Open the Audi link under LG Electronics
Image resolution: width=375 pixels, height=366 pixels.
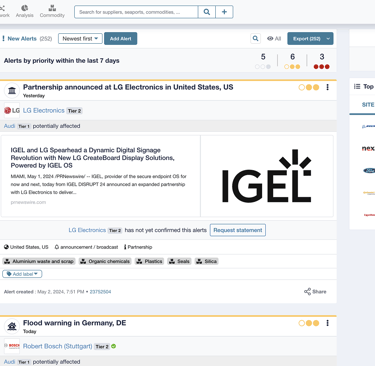[9, 126]
